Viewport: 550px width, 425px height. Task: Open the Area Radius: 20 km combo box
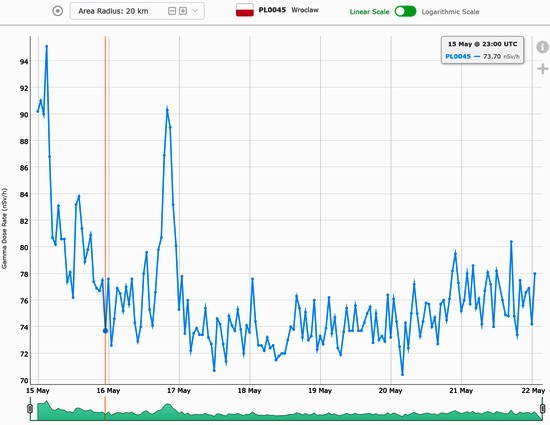[137, 11]
